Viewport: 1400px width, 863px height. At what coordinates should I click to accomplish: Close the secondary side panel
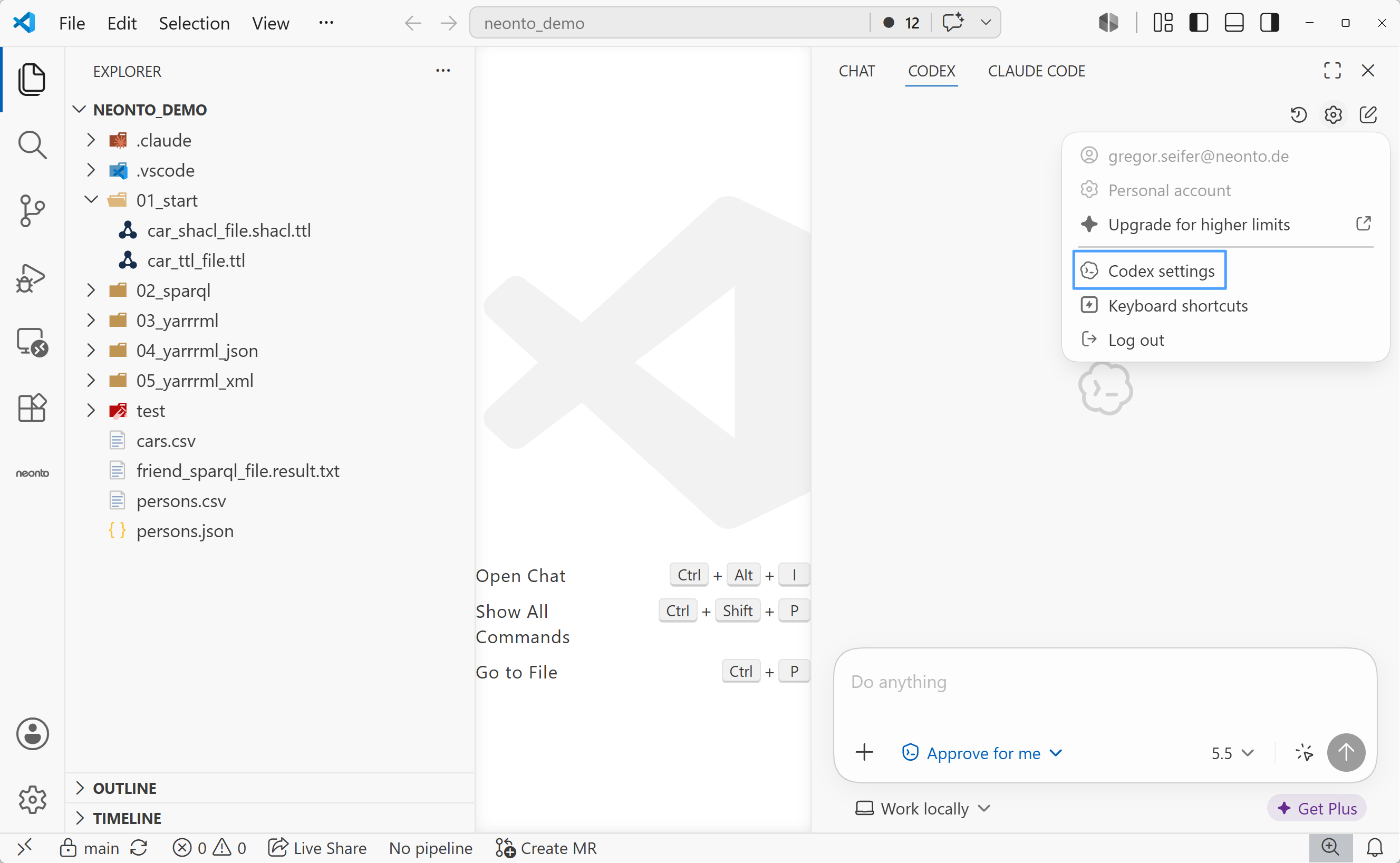pos(1368,71)
